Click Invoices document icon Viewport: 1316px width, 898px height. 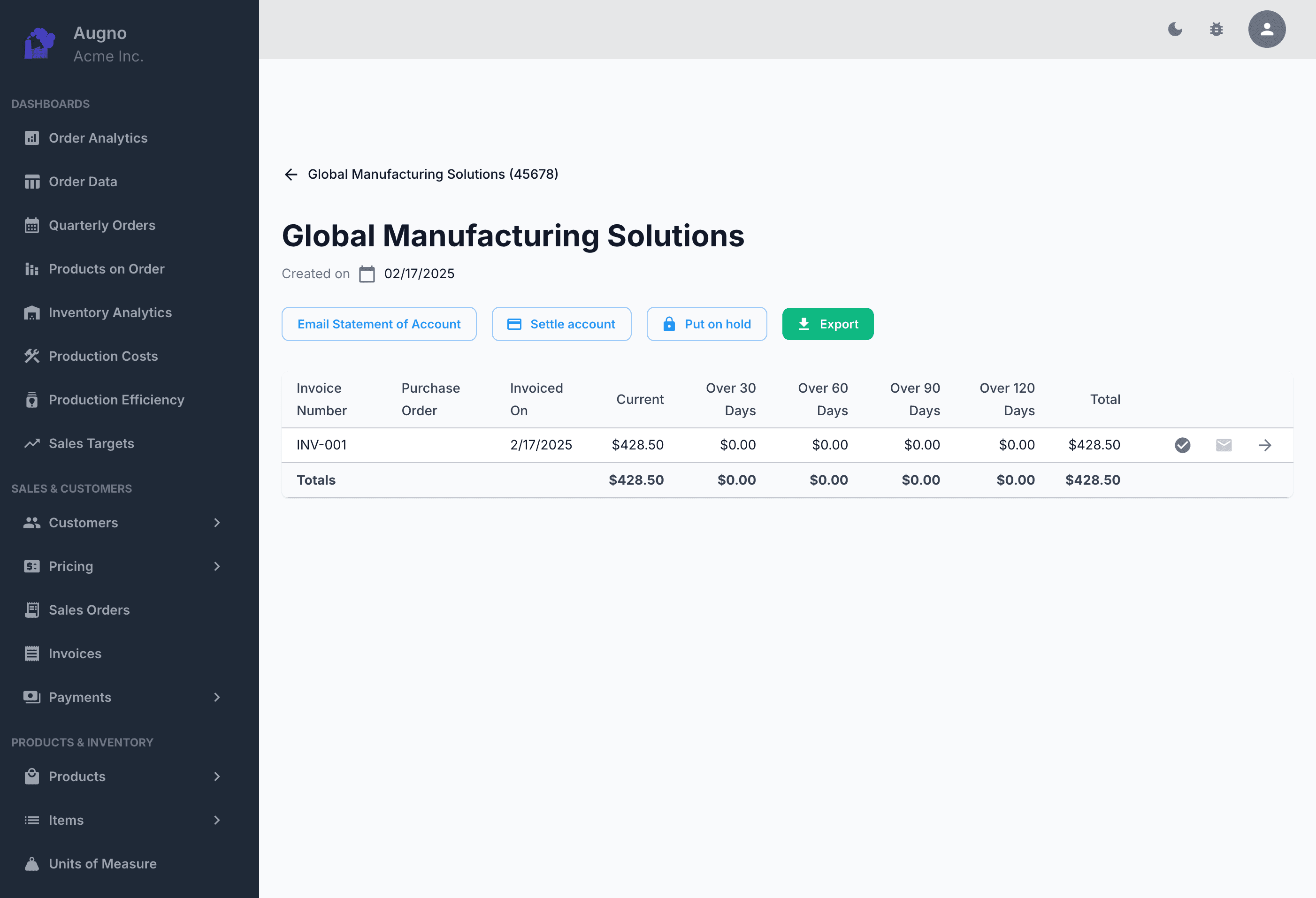(32, 654)
